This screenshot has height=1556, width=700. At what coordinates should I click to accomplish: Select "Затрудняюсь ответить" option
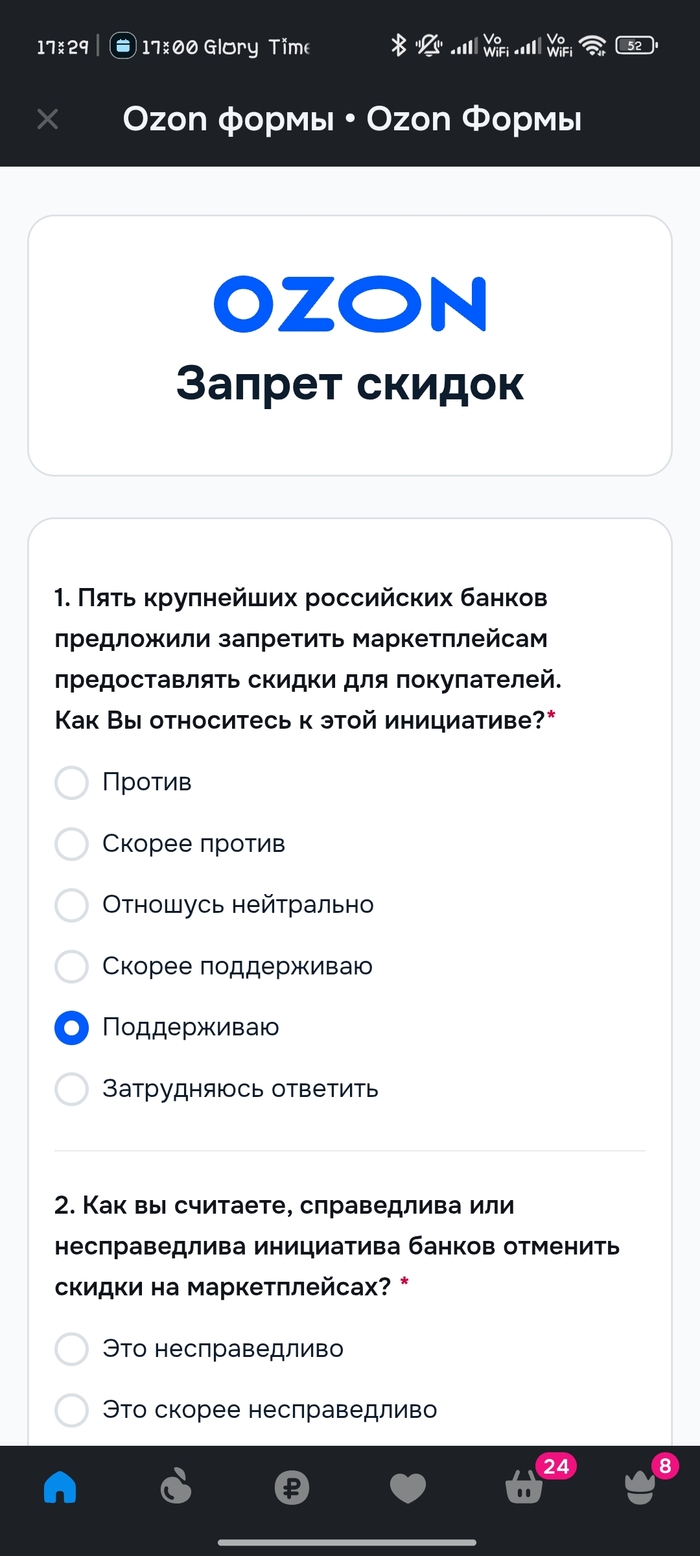[x=71, y=1089]
